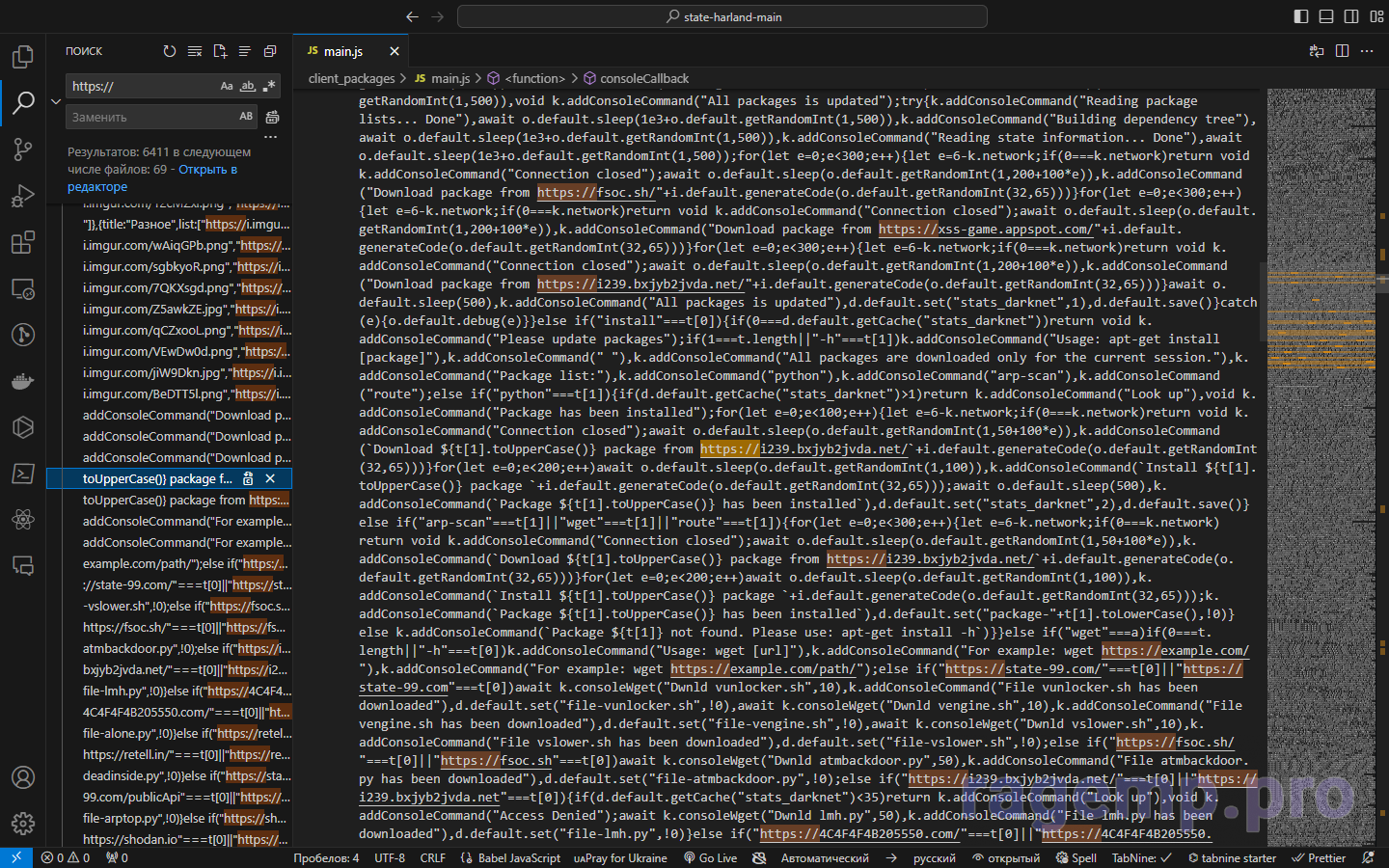View search results as tree

coord(245,51)
